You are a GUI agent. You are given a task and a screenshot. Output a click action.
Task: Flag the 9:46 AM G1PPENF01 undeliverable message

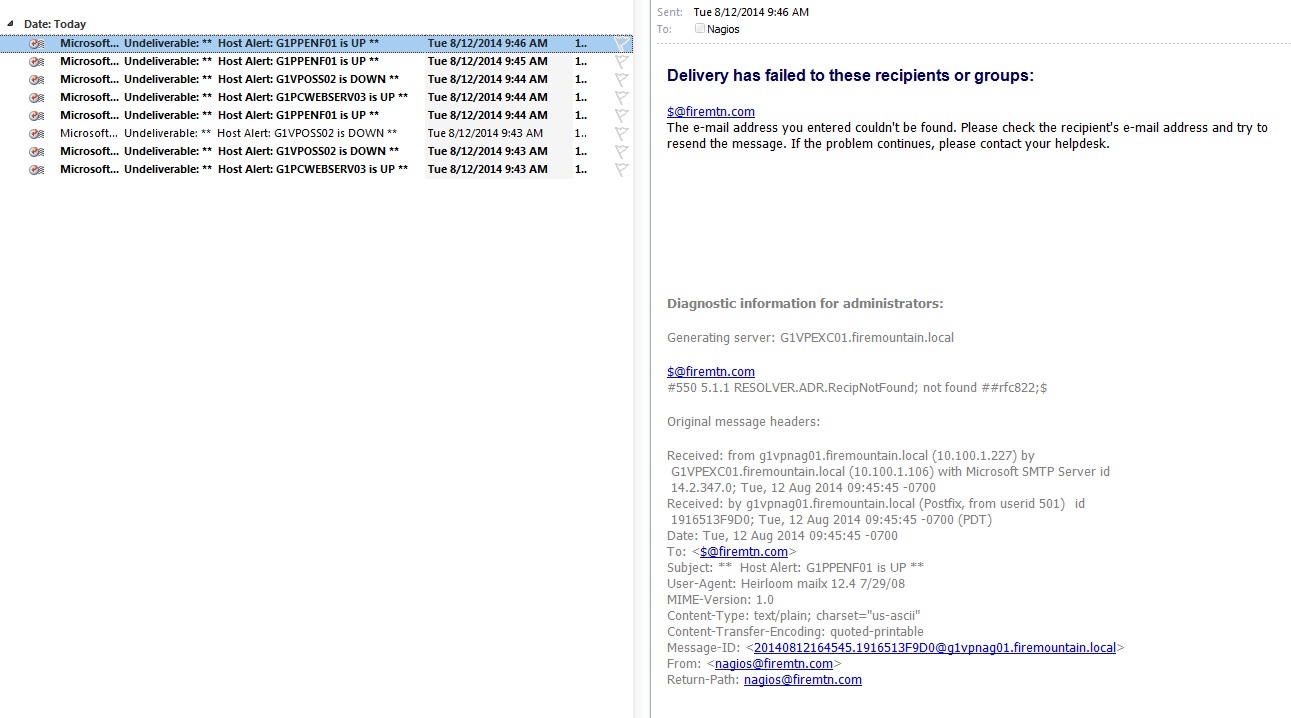[x=621, y=44]
